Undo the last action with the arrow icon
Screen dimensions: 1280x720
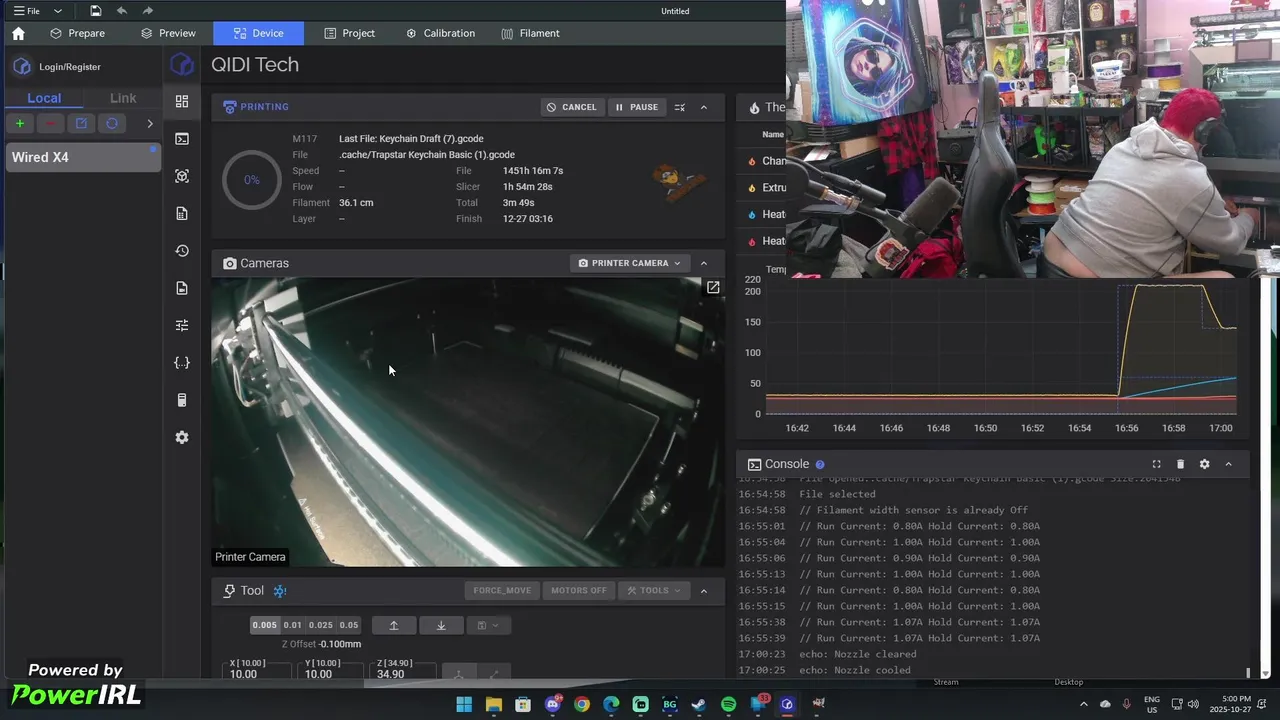coord(122,11)
